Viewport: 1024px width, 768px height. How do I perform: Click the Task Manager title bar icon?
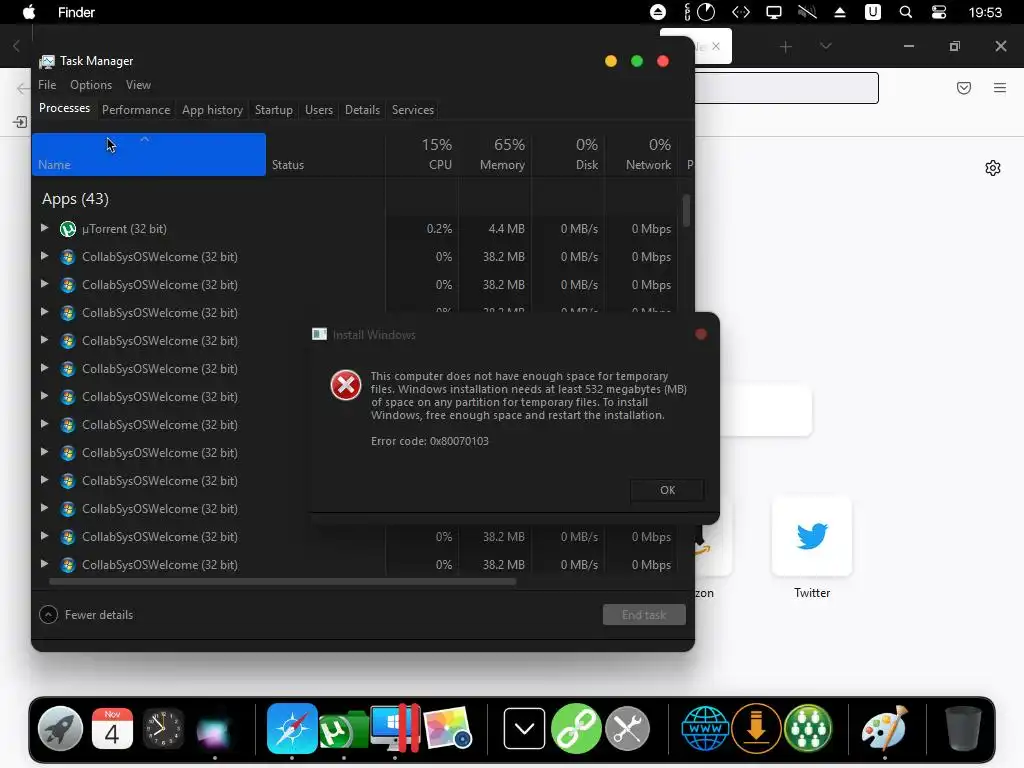(46, 61)
